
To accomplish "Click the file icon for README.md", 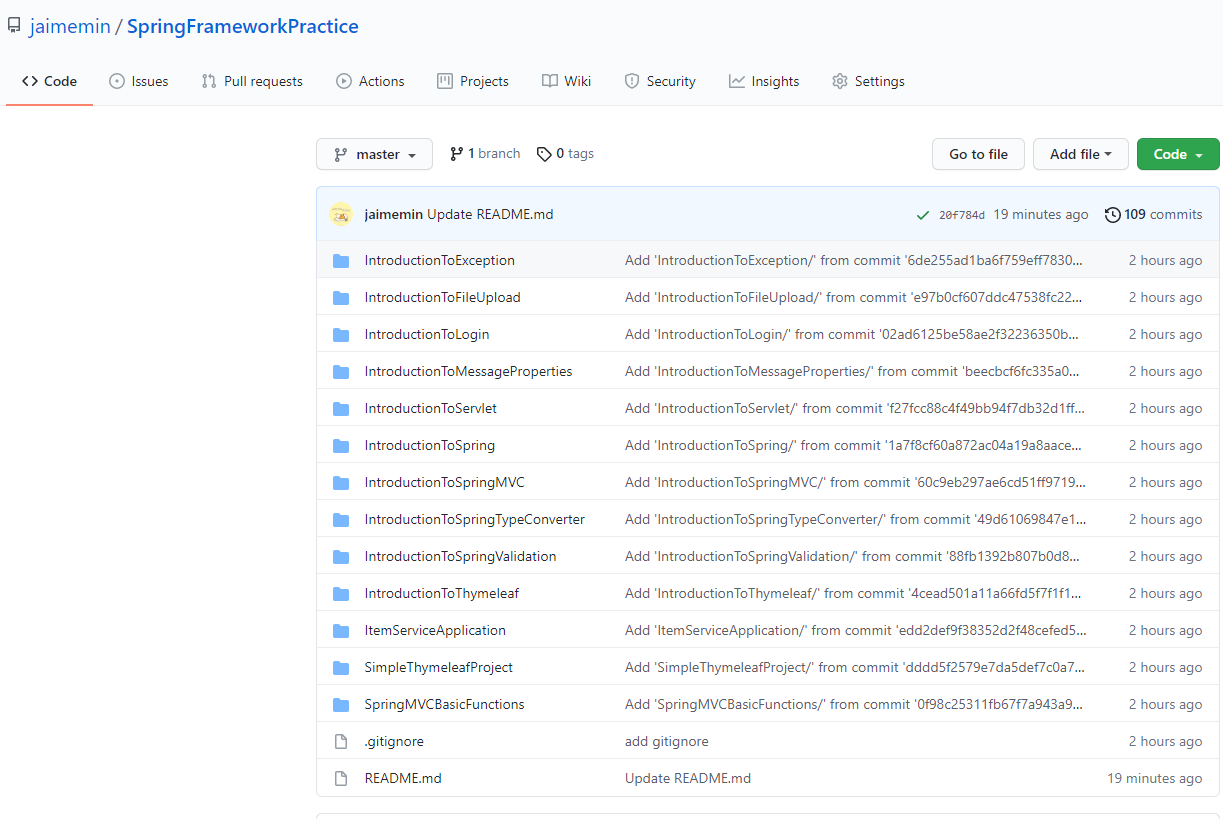I will point(341,779).
